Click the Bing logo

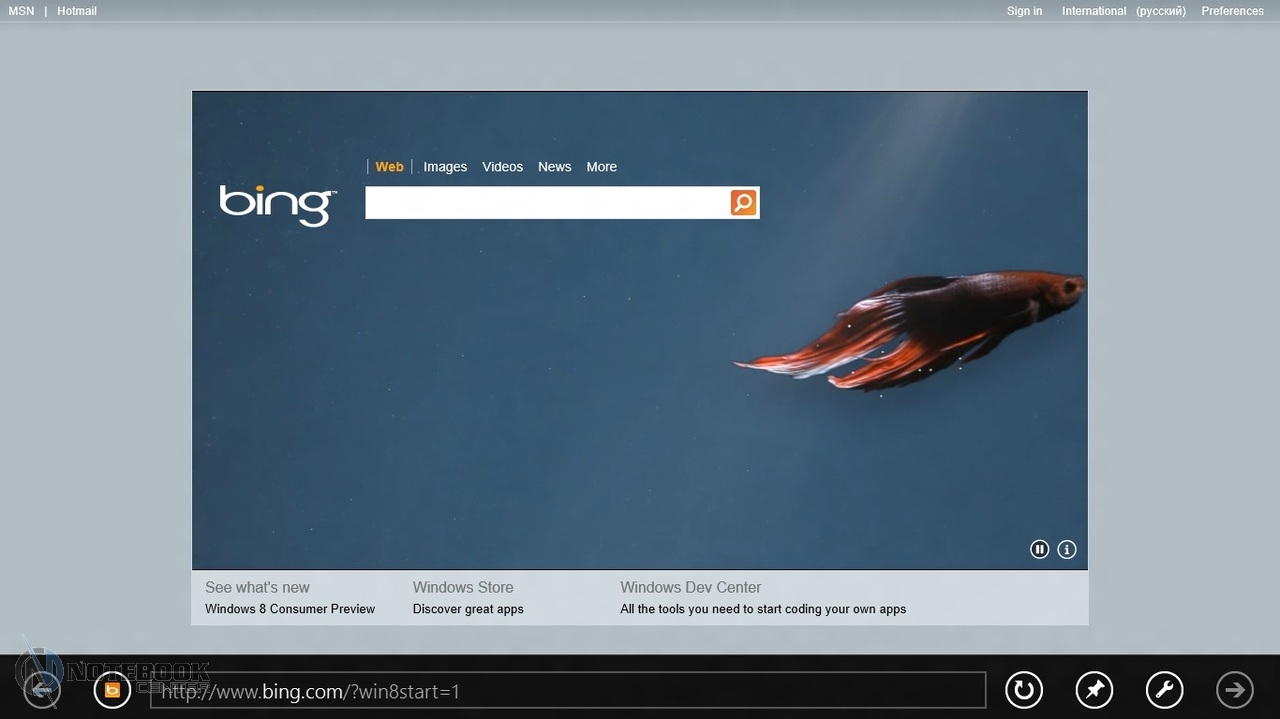[x=277, y=204]
